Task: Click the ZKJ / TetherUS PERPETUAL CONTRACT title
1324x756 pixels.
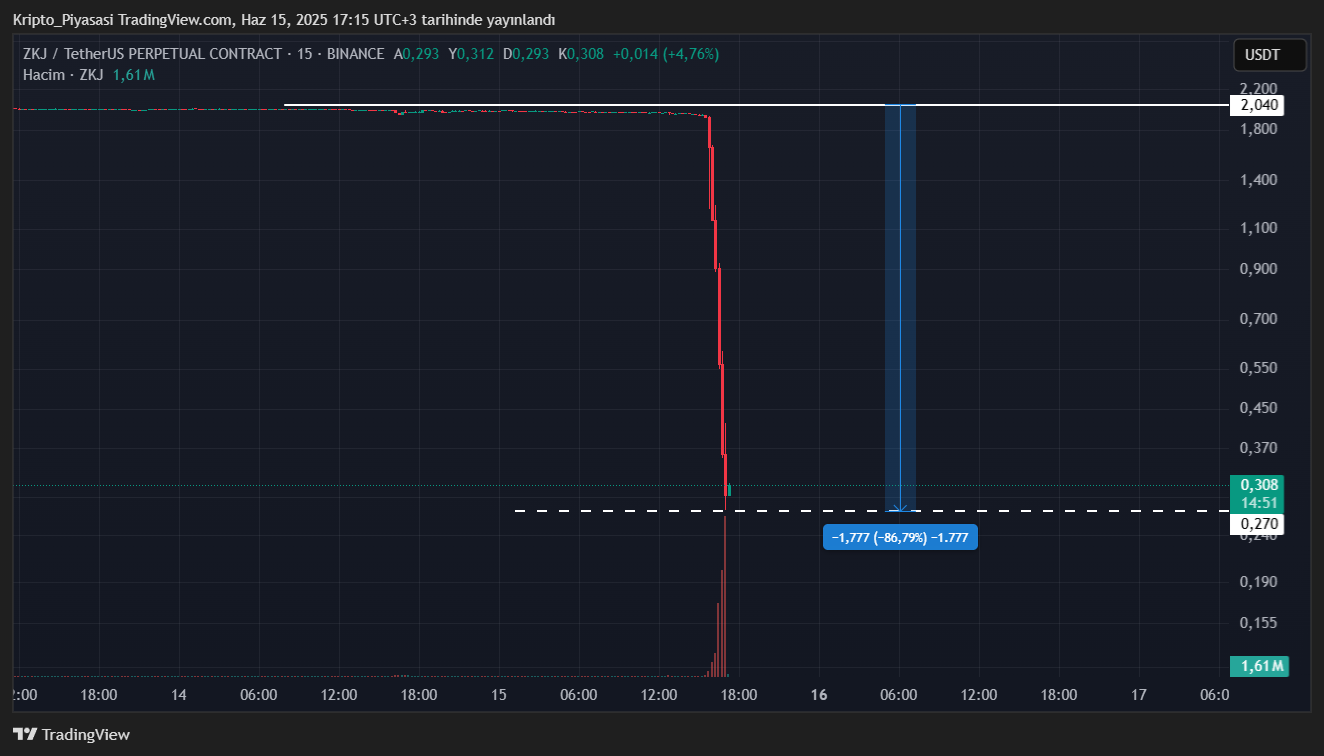Action: tap(152, 54)
